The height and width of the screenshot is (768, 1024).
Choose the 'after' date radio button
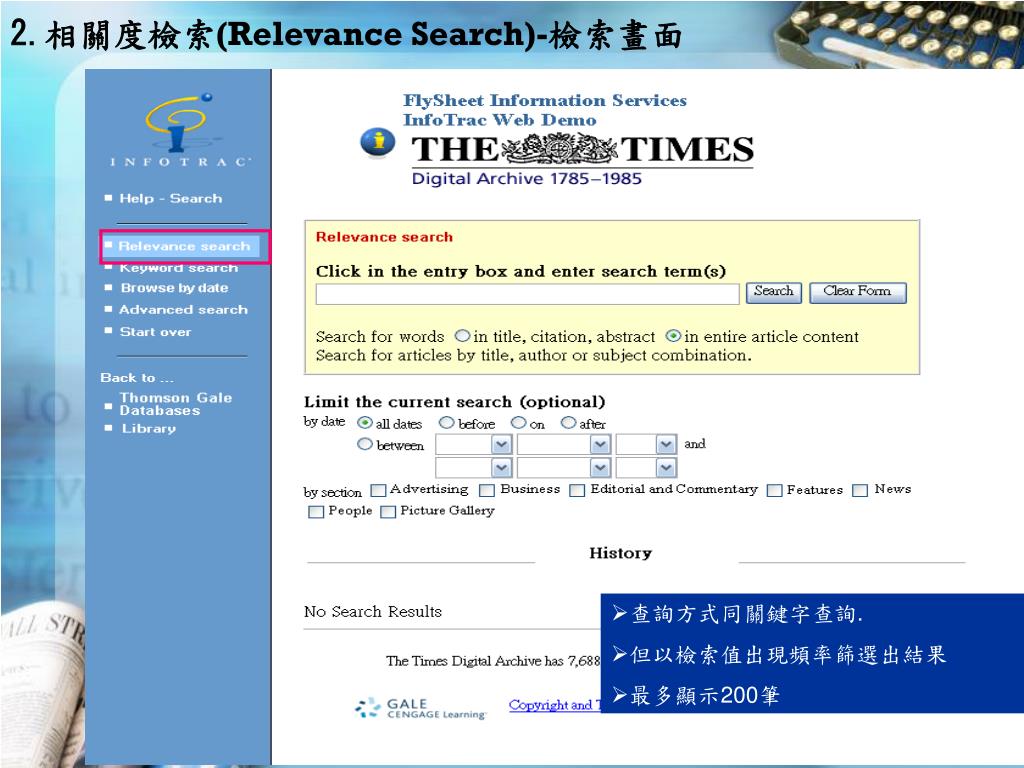[x=569, y=423]
